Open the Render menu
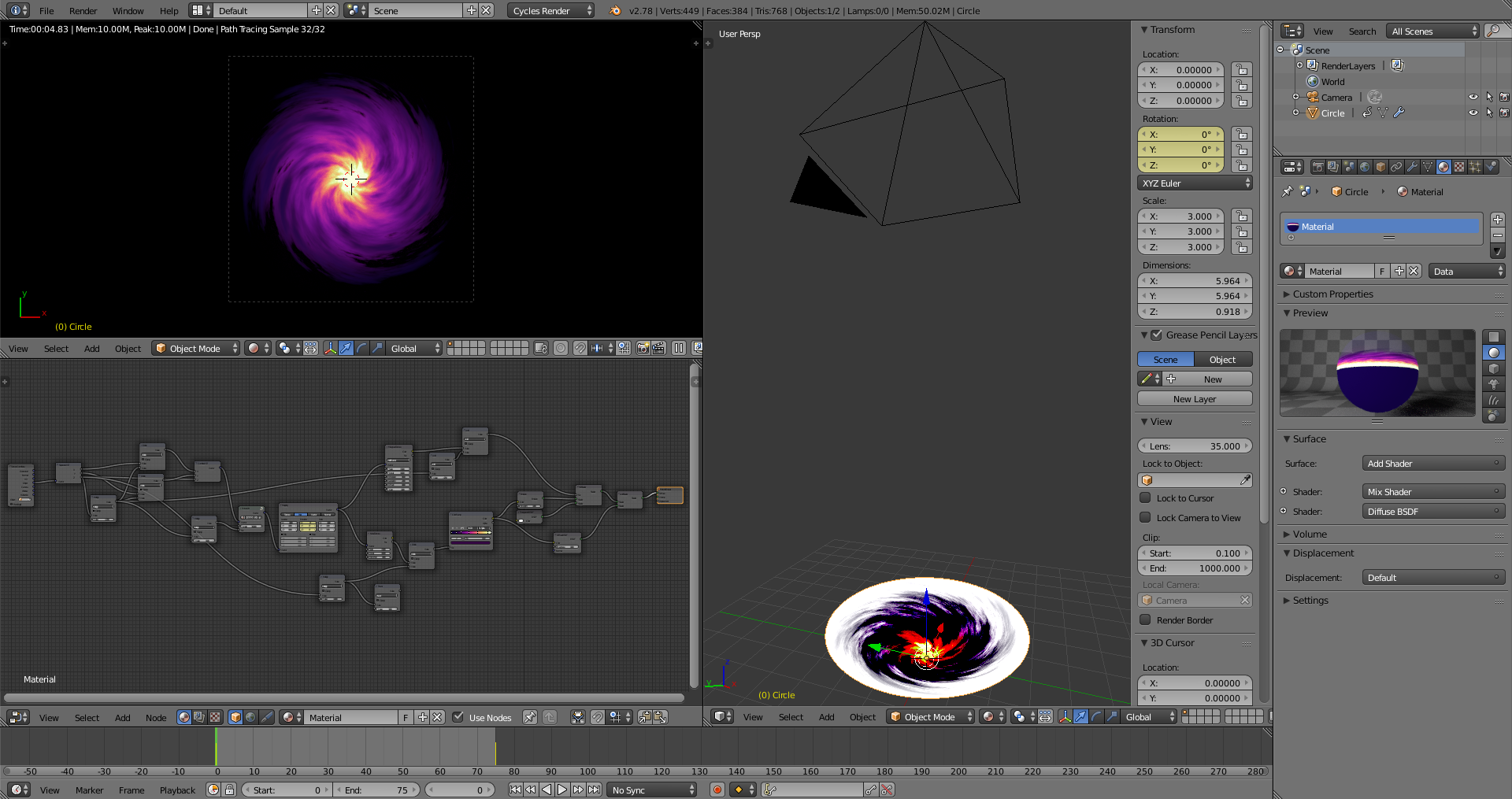Viewport: 1512px width, 799px height. pyautogui.click(x=83, y=11)
